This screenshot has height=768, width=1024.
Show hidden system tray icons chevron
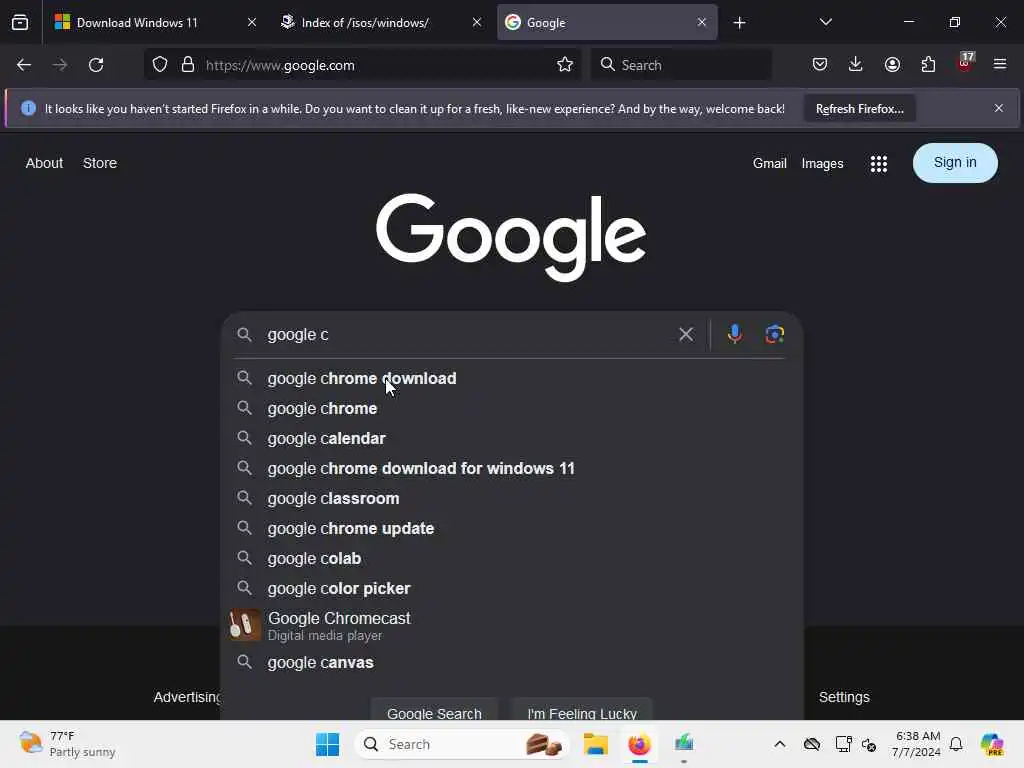pos(780,744)
